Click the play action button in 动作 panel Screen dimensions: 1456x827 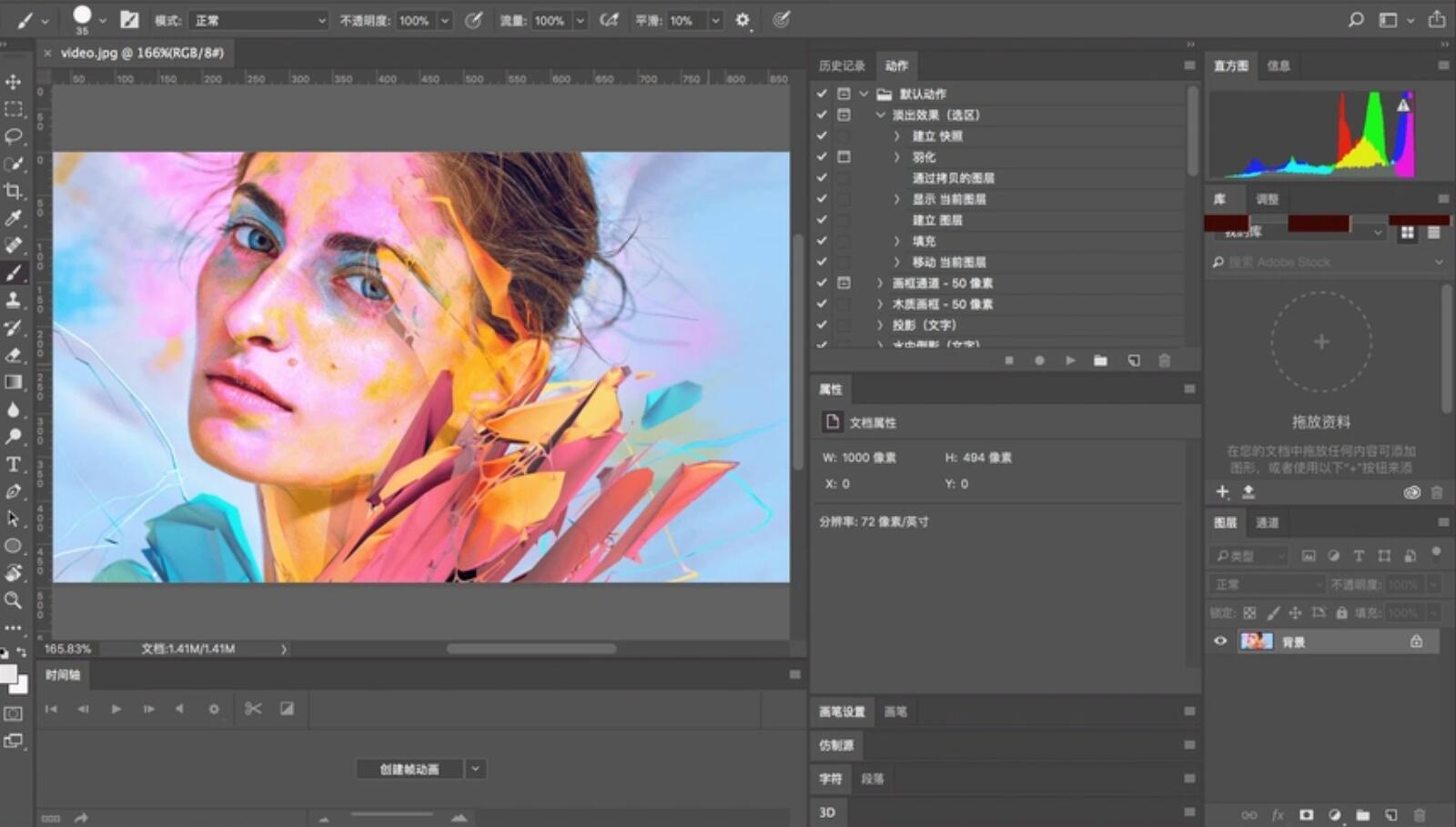pyautogui.click(x=1070, y=361)
